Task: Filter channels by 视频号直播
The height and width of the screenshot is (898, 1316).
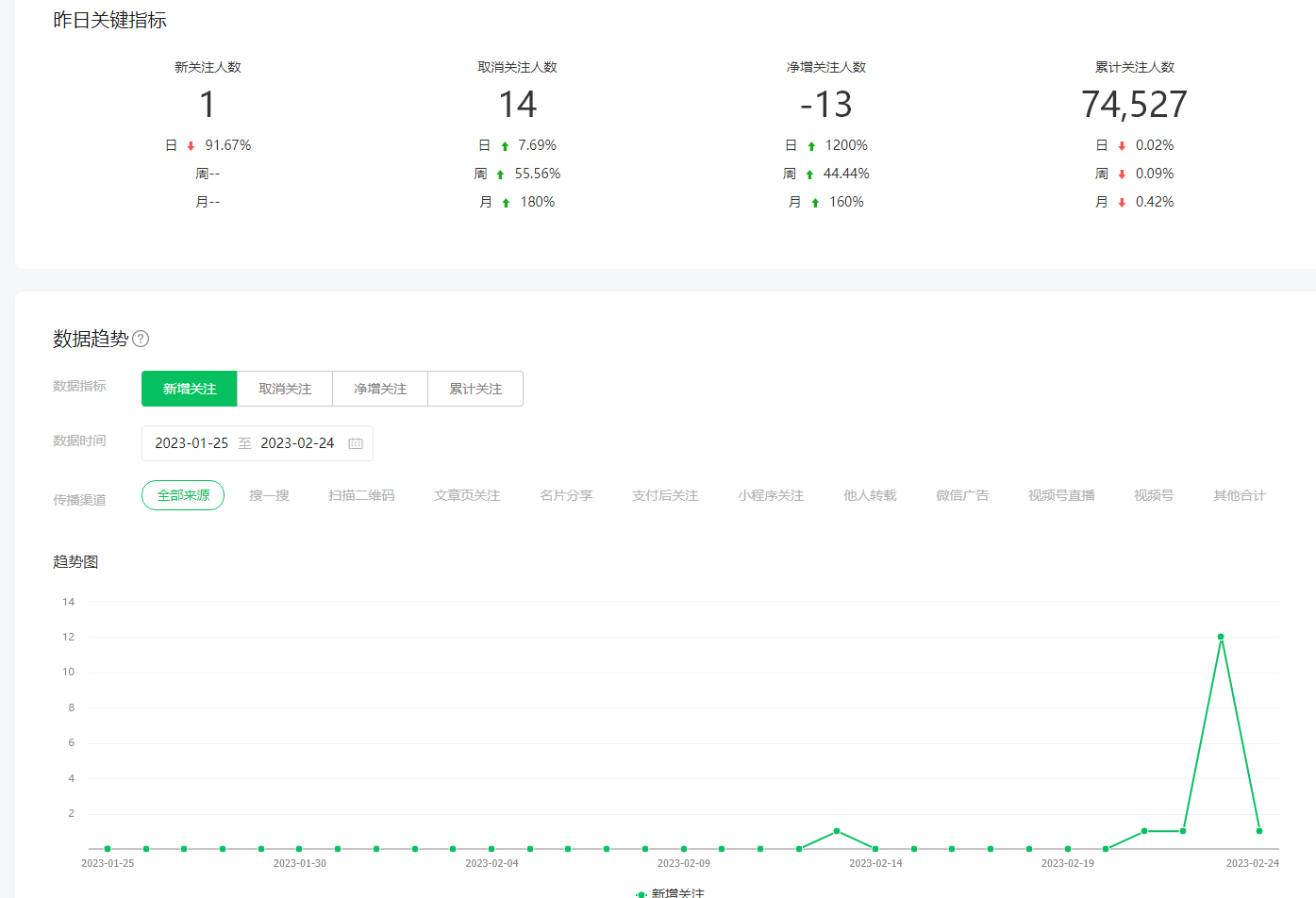Action: (1061, 495)
